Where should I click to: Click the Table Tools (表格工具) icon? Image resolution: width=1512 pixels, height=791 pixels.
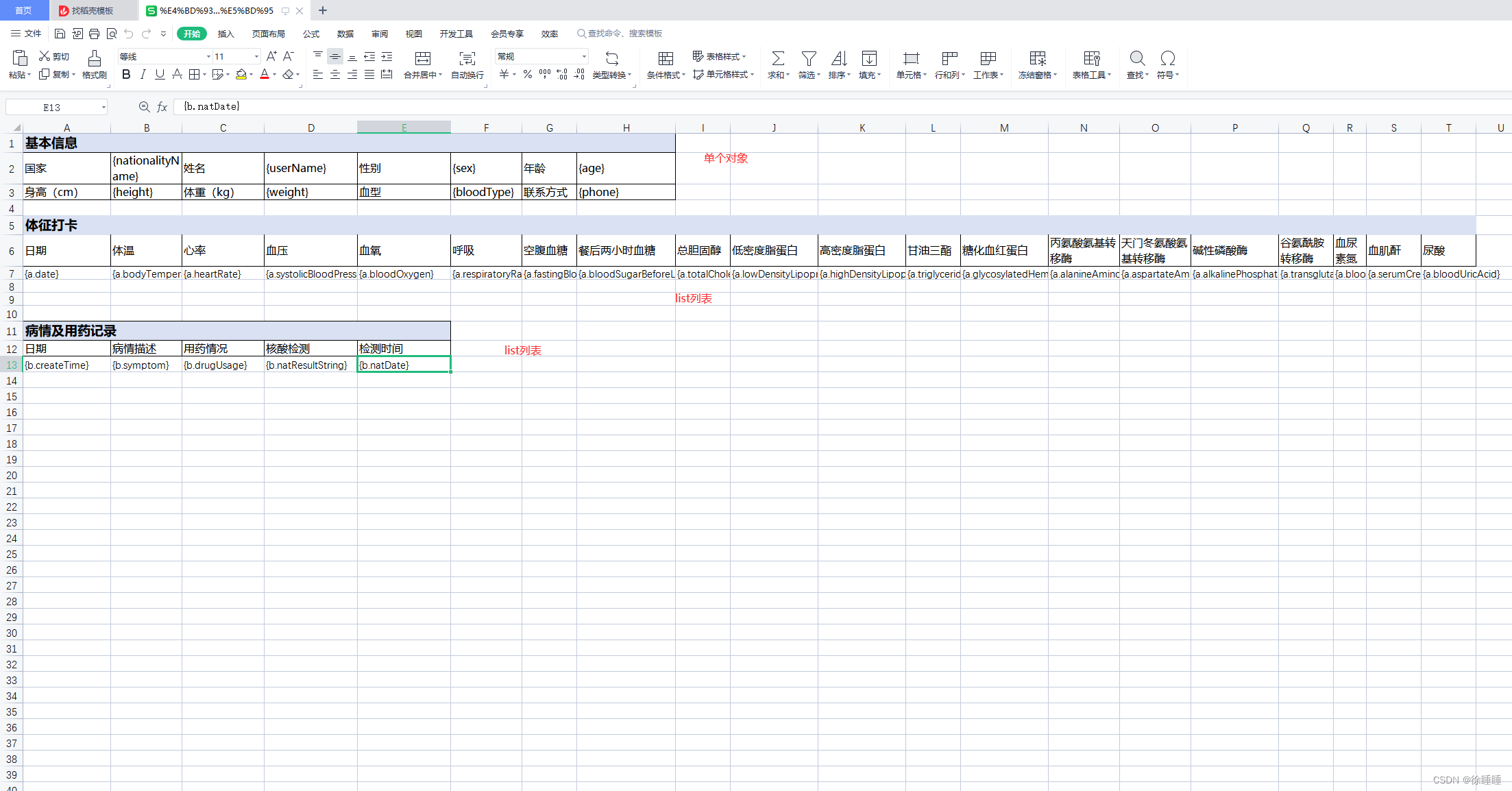pyautogui.click(x=1092, y=58)
